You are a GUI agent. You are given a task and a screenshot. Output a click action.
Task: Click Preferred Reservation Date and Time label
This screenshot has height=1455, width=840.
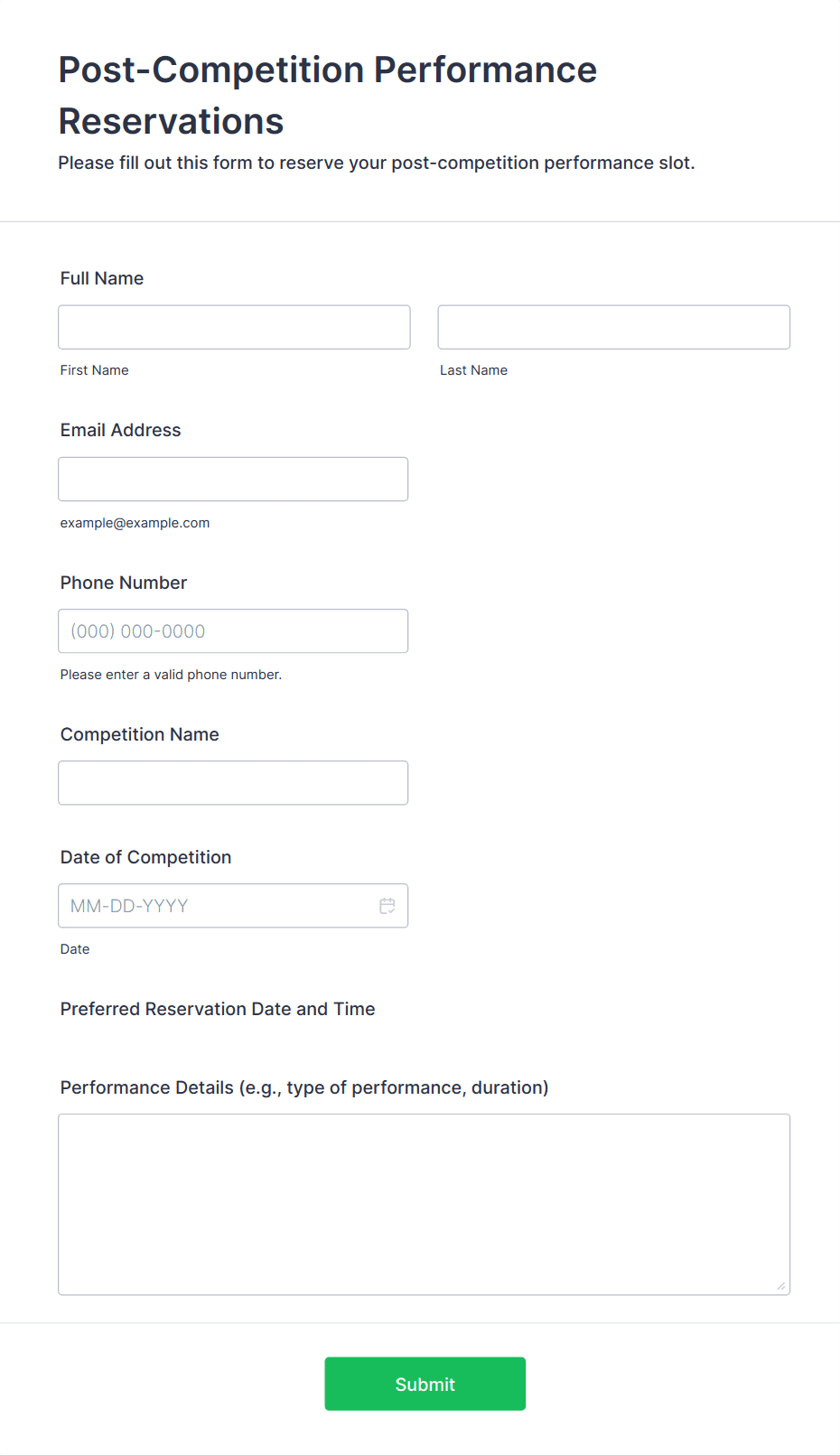pyautogui.click(x=218, y=1009)
